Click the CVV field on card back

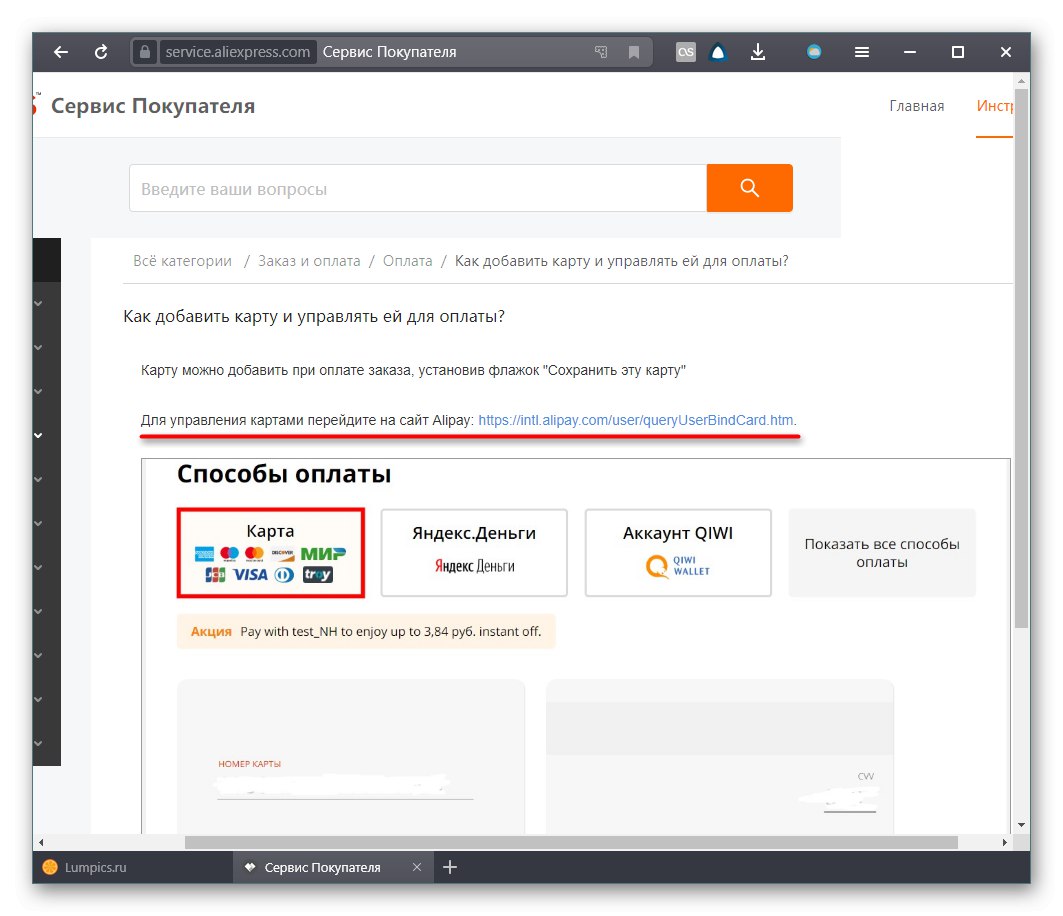[849, 799]
